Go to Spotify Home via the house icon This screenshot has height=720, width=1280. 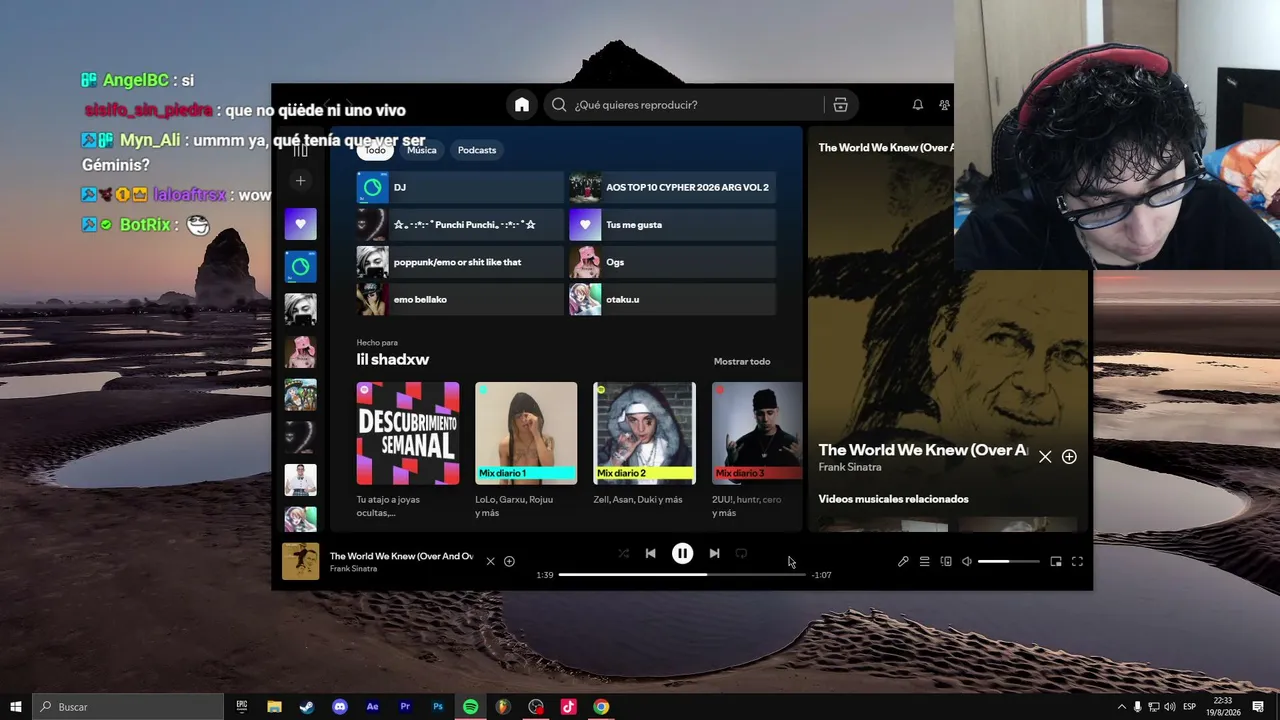(522, 105)
